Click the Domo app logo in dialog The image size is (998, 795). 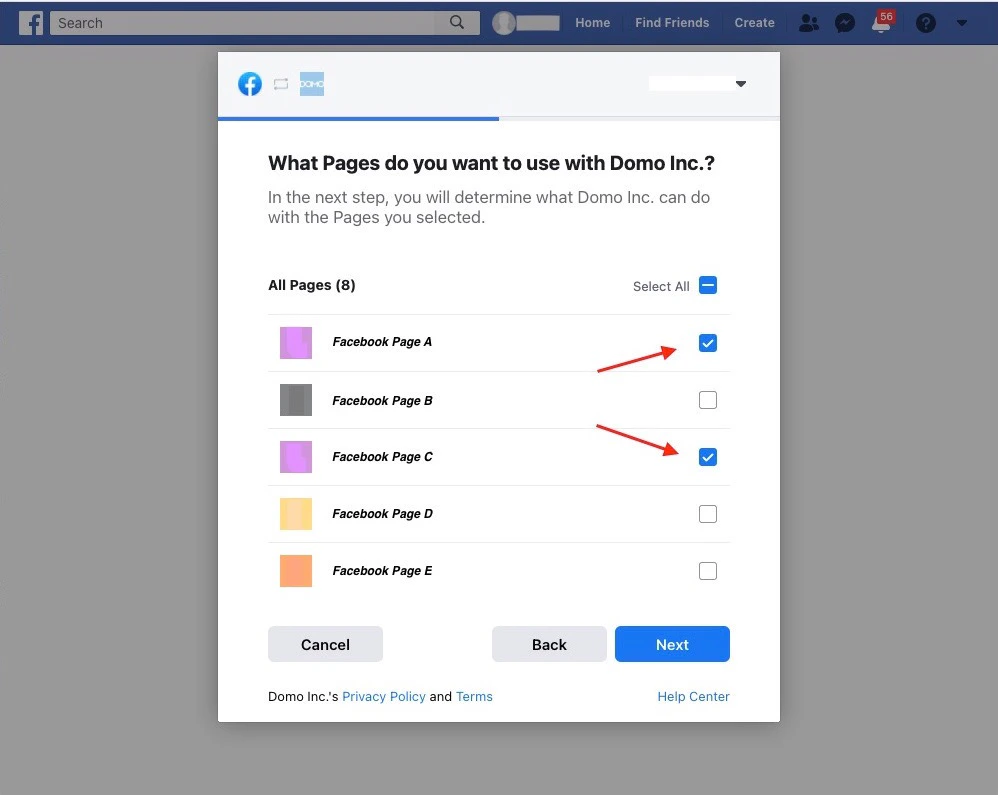pos(312,83)
